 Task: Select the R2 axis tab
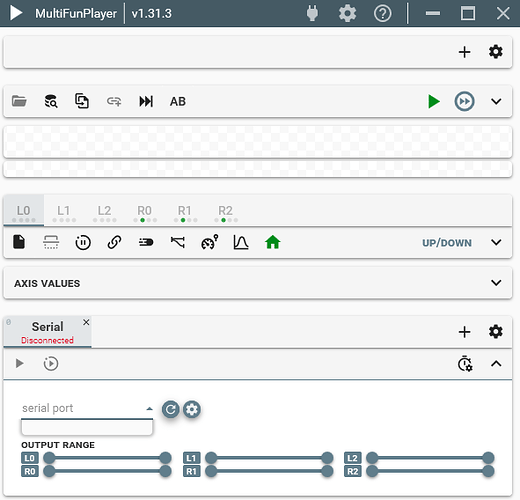tap(226, 211)
